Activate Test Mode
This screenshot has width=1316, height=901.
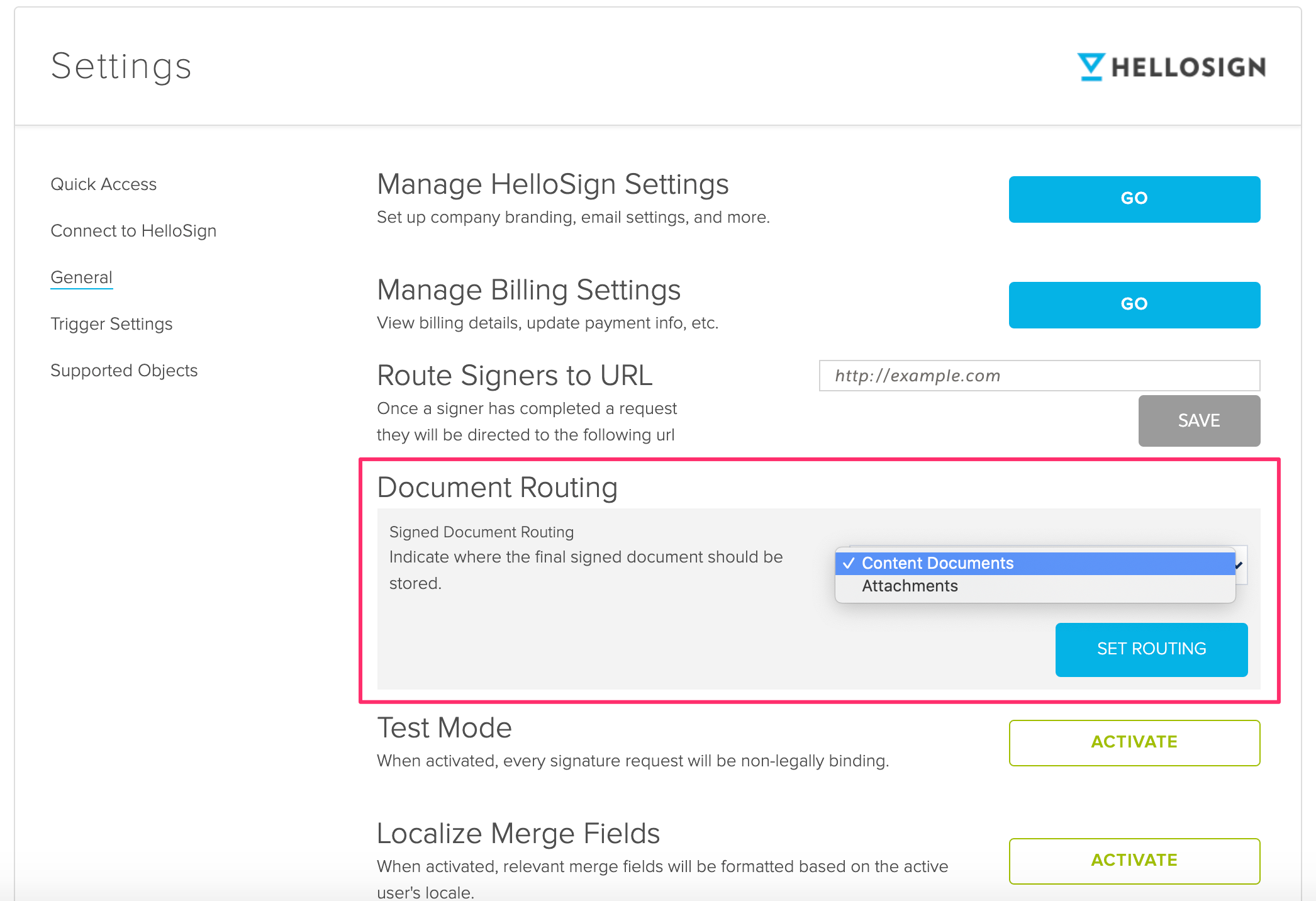coord(1134,742)
